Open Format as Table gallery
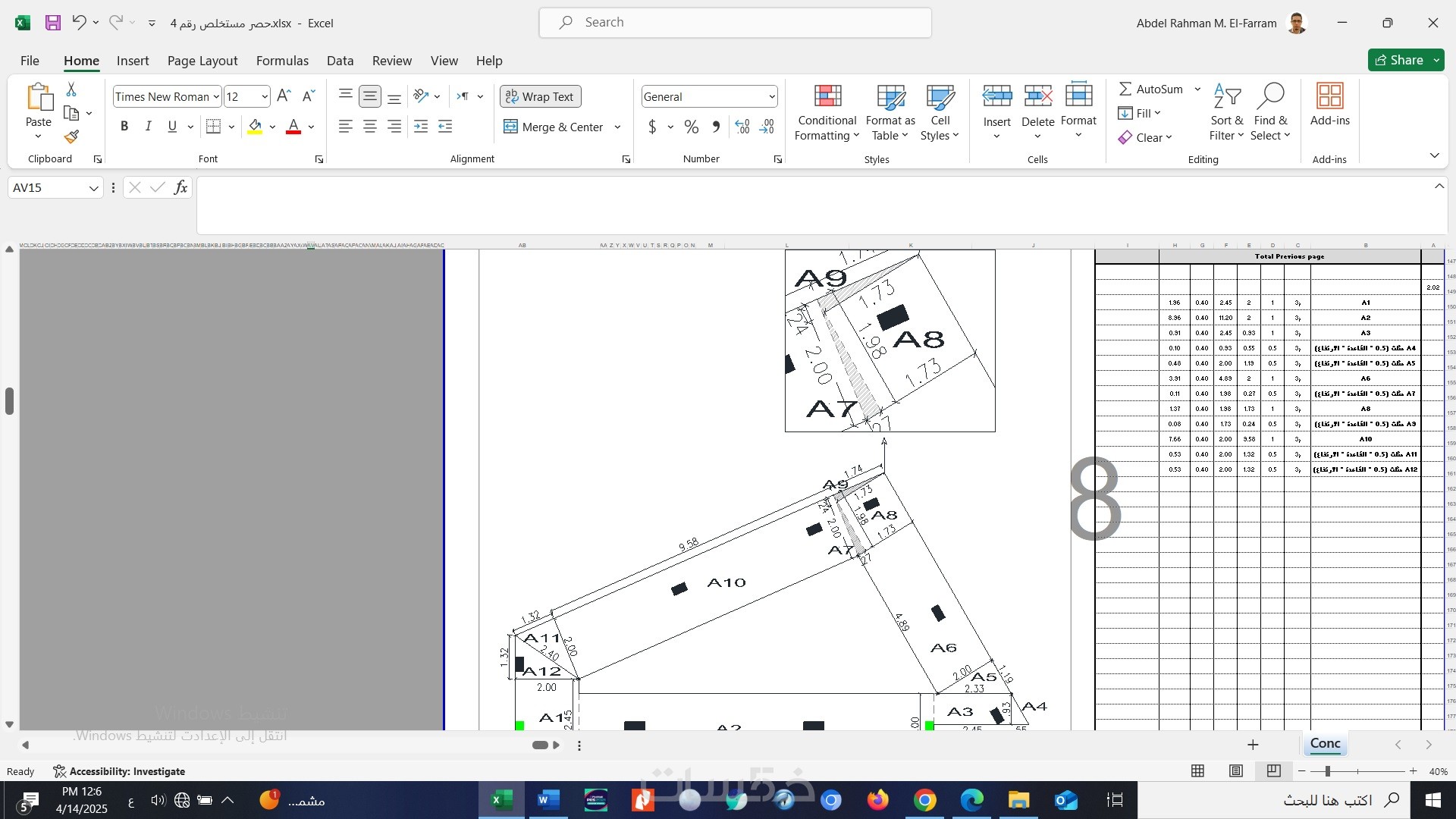 pos(890,112)
